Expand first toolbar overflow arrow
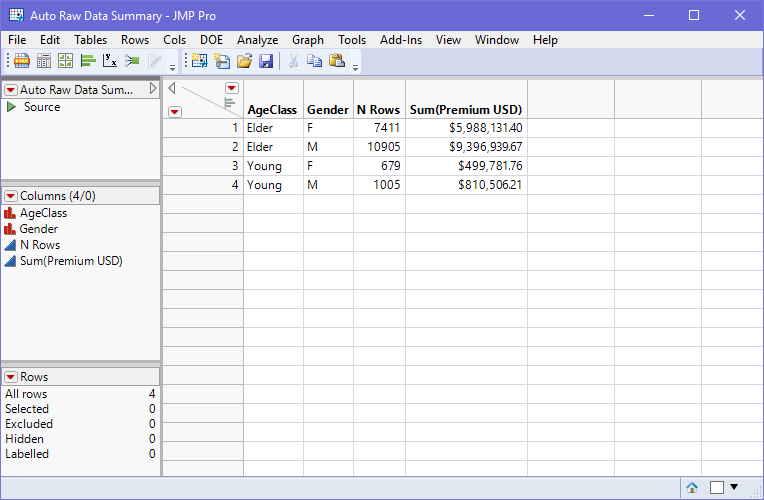 172,68
